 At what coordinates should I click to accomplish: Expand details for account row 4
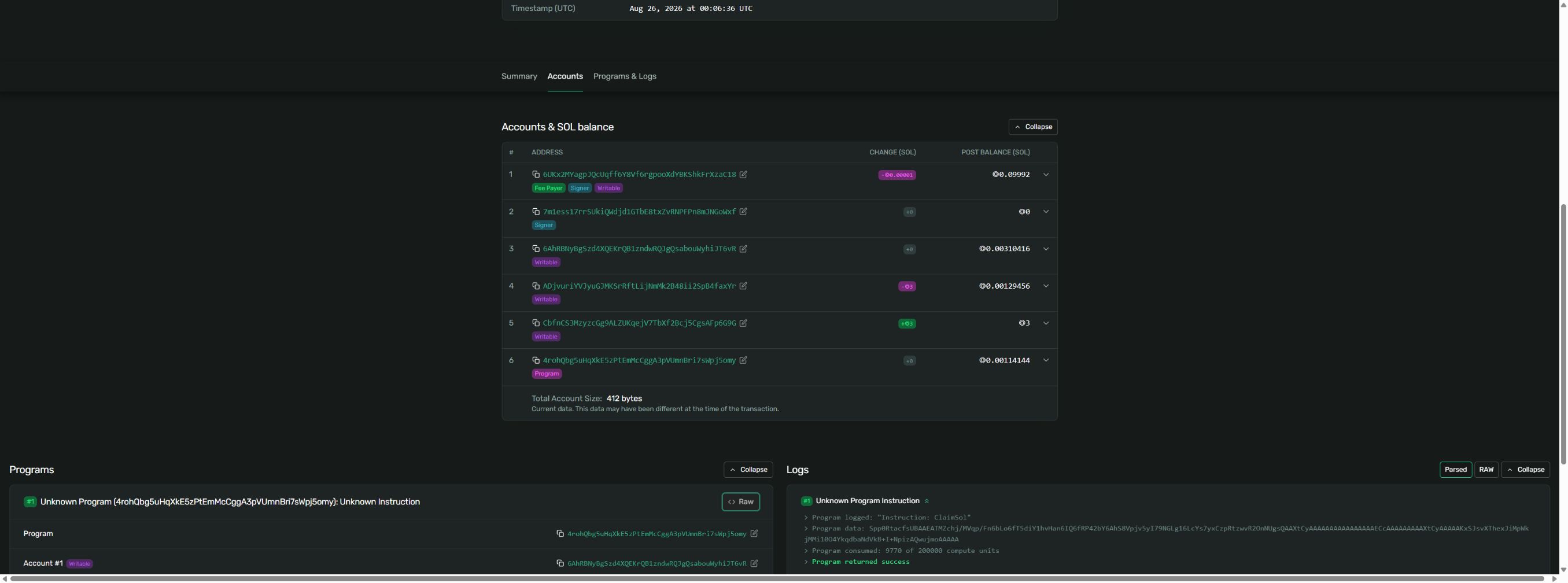[1046, 286]
